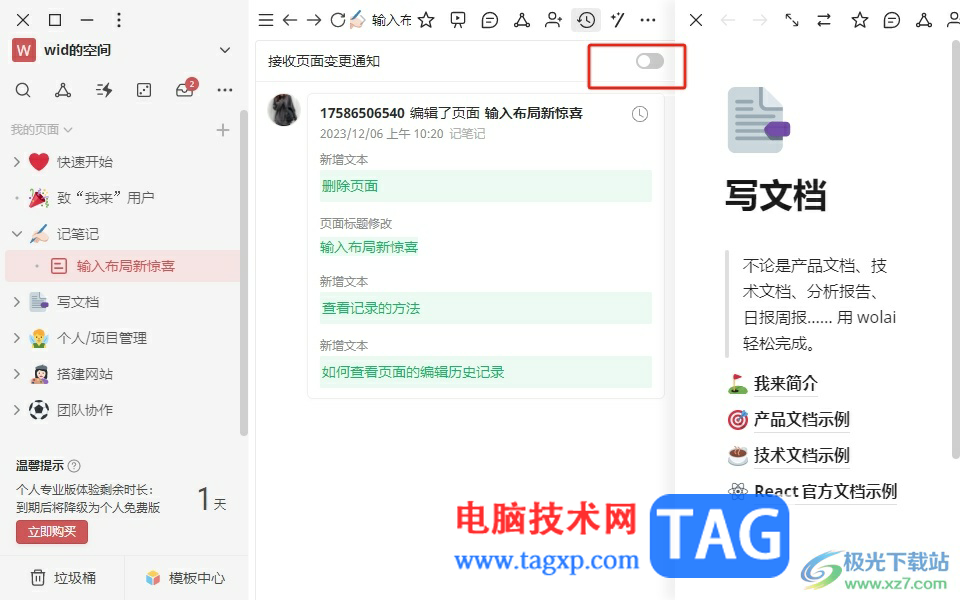
Task: Open the 团队协作 page
Action: click(84, 410)
